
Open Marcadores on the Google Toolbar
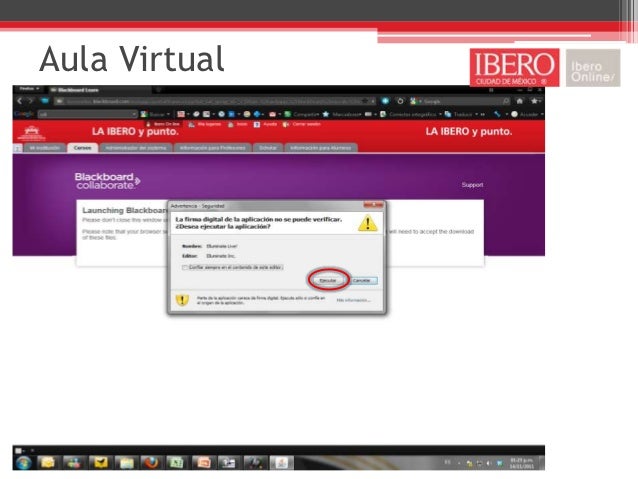click(x=342, y=114)
